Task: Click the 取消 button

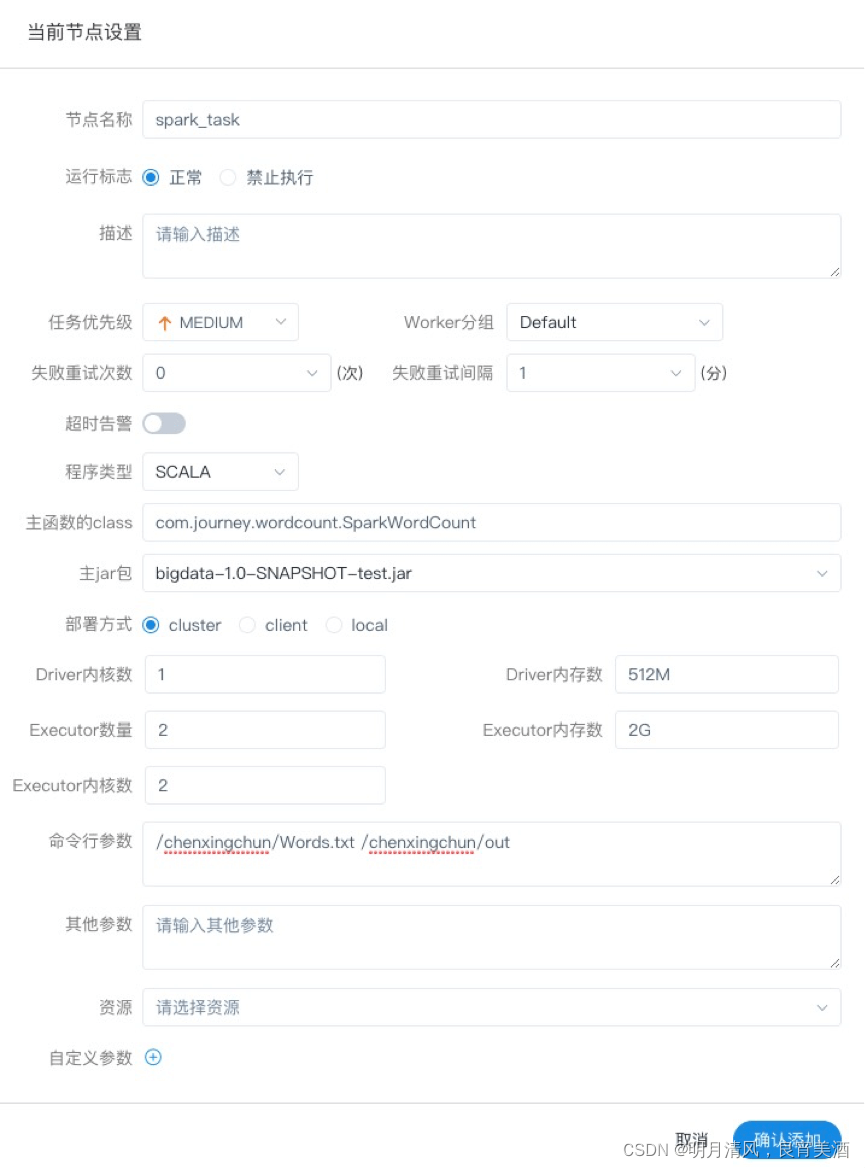Action: (691, 1140)
